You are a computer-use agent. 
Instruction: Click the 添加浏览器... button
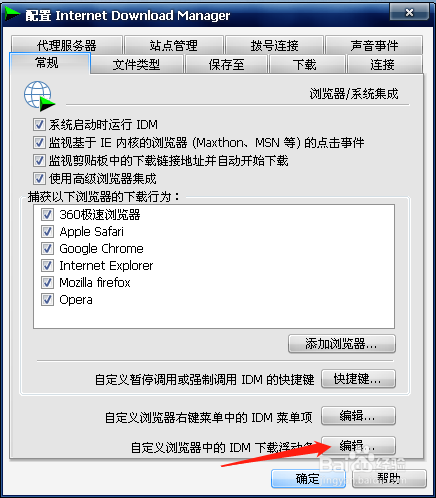(342, 344)
